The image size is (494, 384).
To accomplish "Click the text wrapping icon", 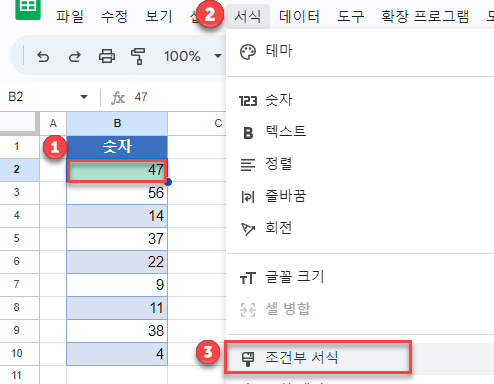I will (x=248, y=197).
